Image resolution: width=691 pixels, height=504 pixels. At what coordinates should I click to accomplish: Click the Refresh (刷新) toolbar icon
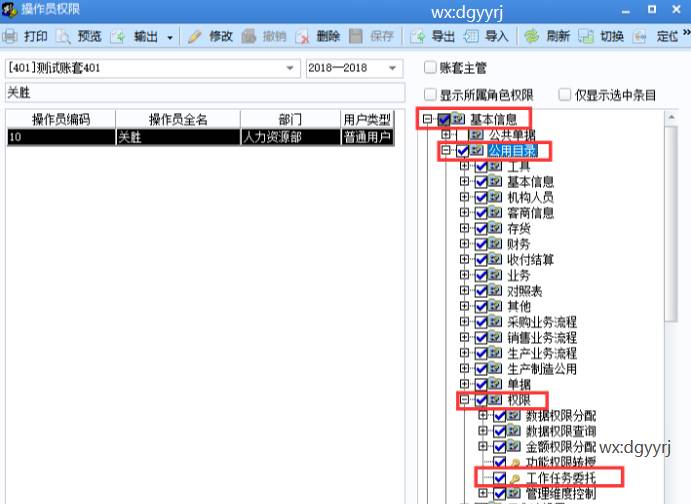tap(532, 37)
